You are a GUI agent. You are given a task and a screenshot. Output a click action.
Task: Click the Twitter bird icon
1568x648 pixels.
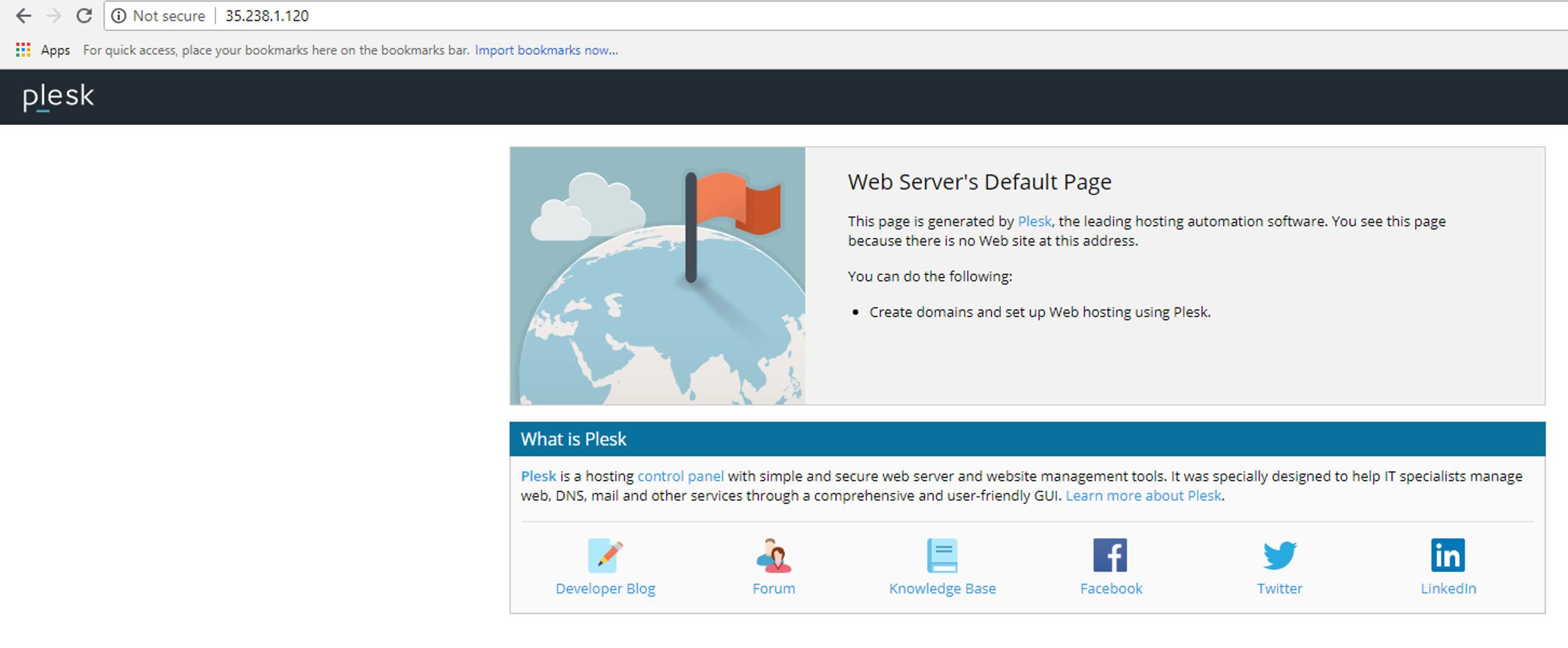tap(1279, 555)
